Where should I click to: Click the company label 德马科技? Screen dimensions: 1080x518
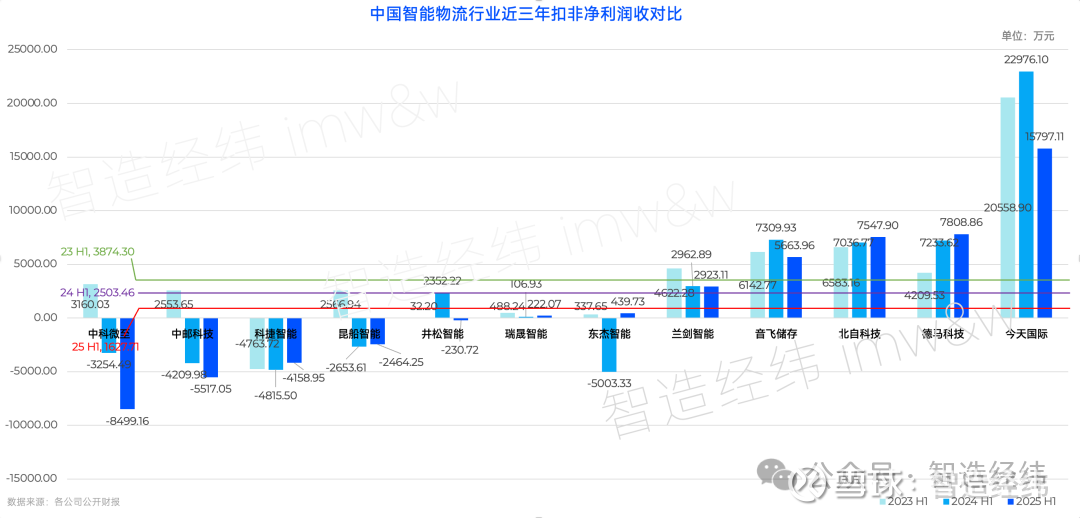coord(943,334)
